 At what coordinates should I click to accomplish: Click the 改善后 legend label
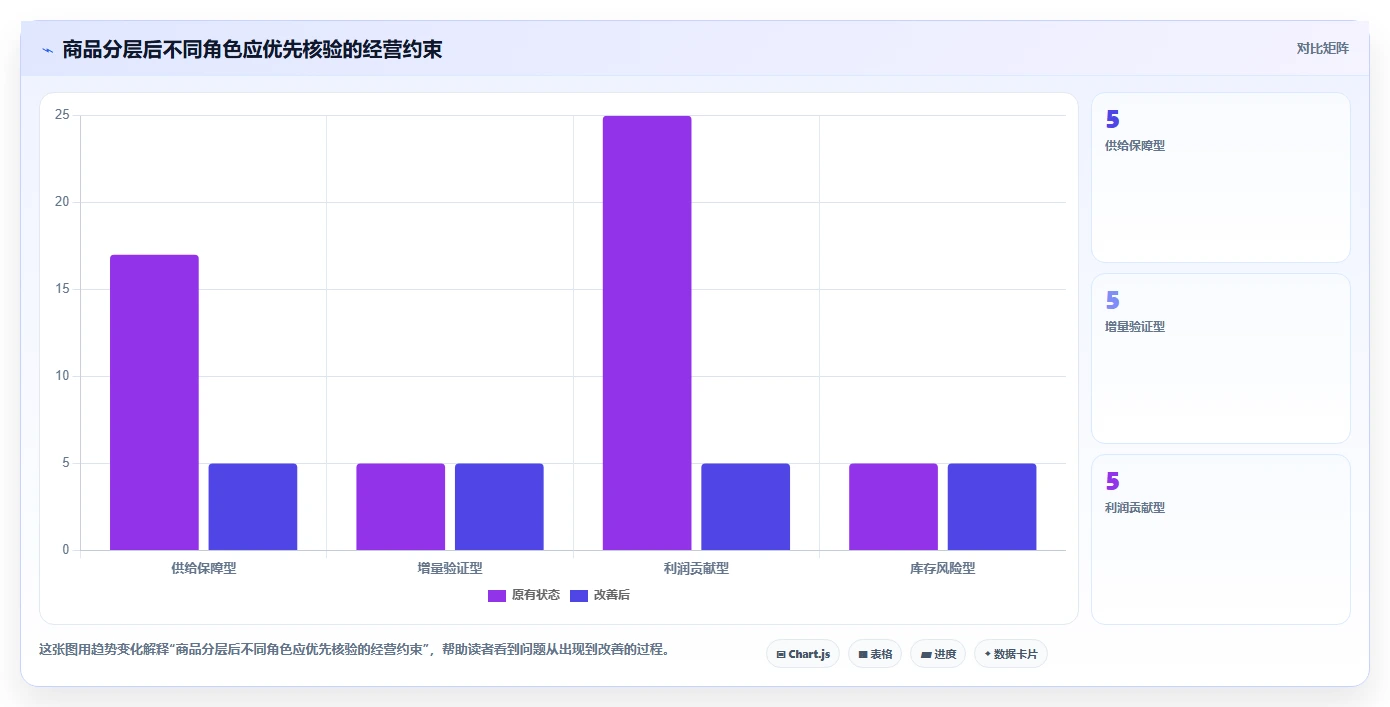point(612,595)
